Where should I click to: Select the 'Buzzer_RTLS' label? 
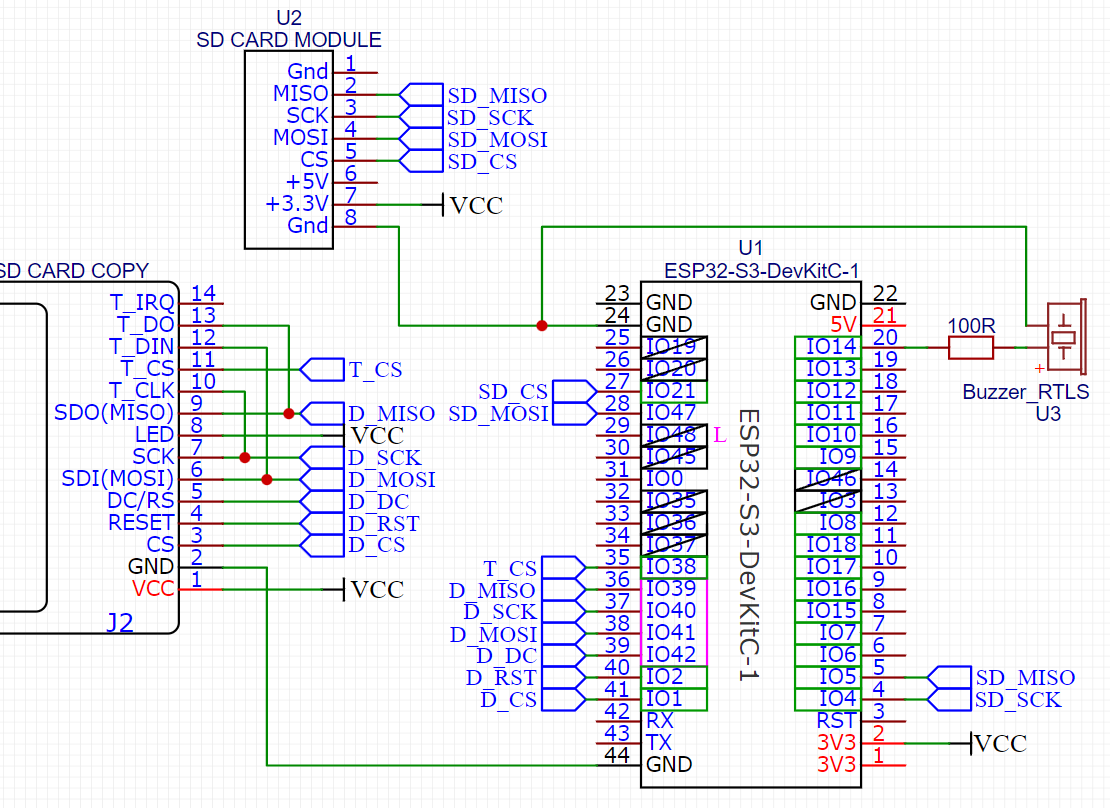(1026, 392)
